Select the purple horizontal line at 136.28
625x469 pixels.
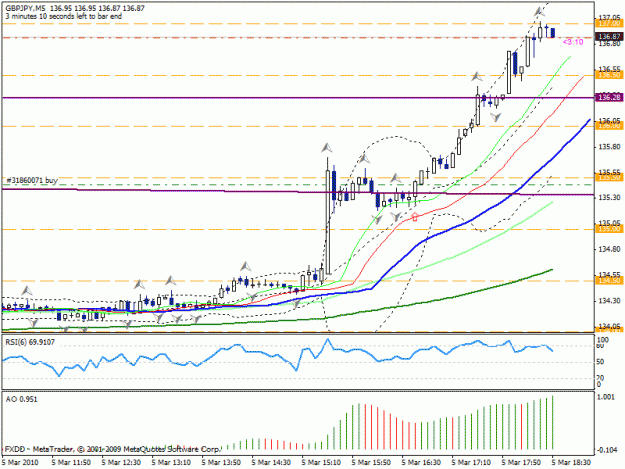pos(298,97)
